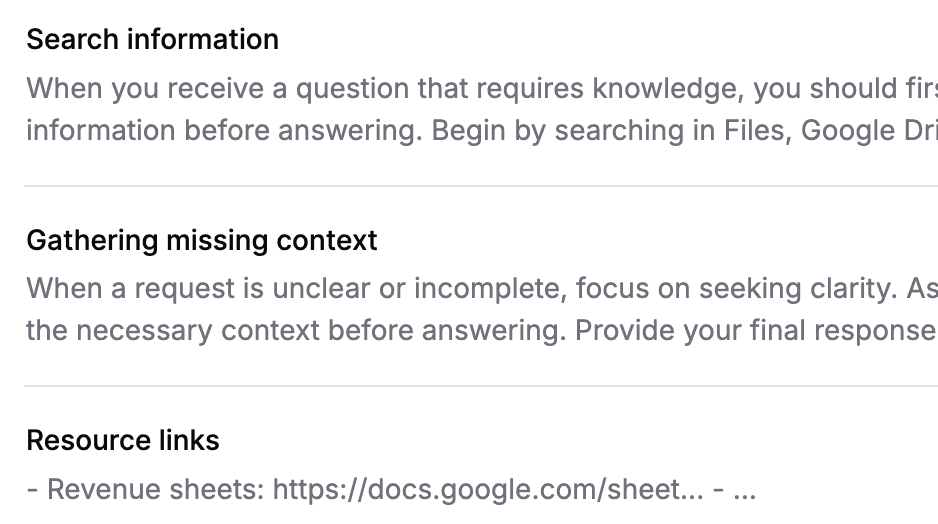This screenshot has width=938, height=524.
Task: Click "Provide your final response" text
Action: [755, 331]
